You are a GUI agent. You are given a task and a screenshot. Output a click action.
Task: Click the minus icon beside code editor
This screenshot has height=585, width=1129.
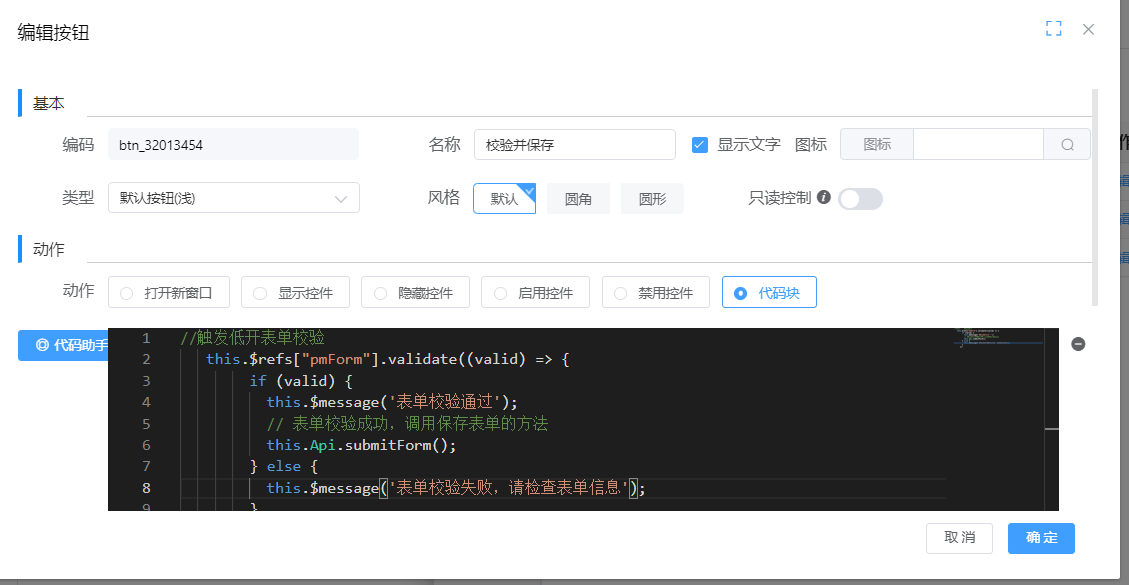pos(1078,344)
